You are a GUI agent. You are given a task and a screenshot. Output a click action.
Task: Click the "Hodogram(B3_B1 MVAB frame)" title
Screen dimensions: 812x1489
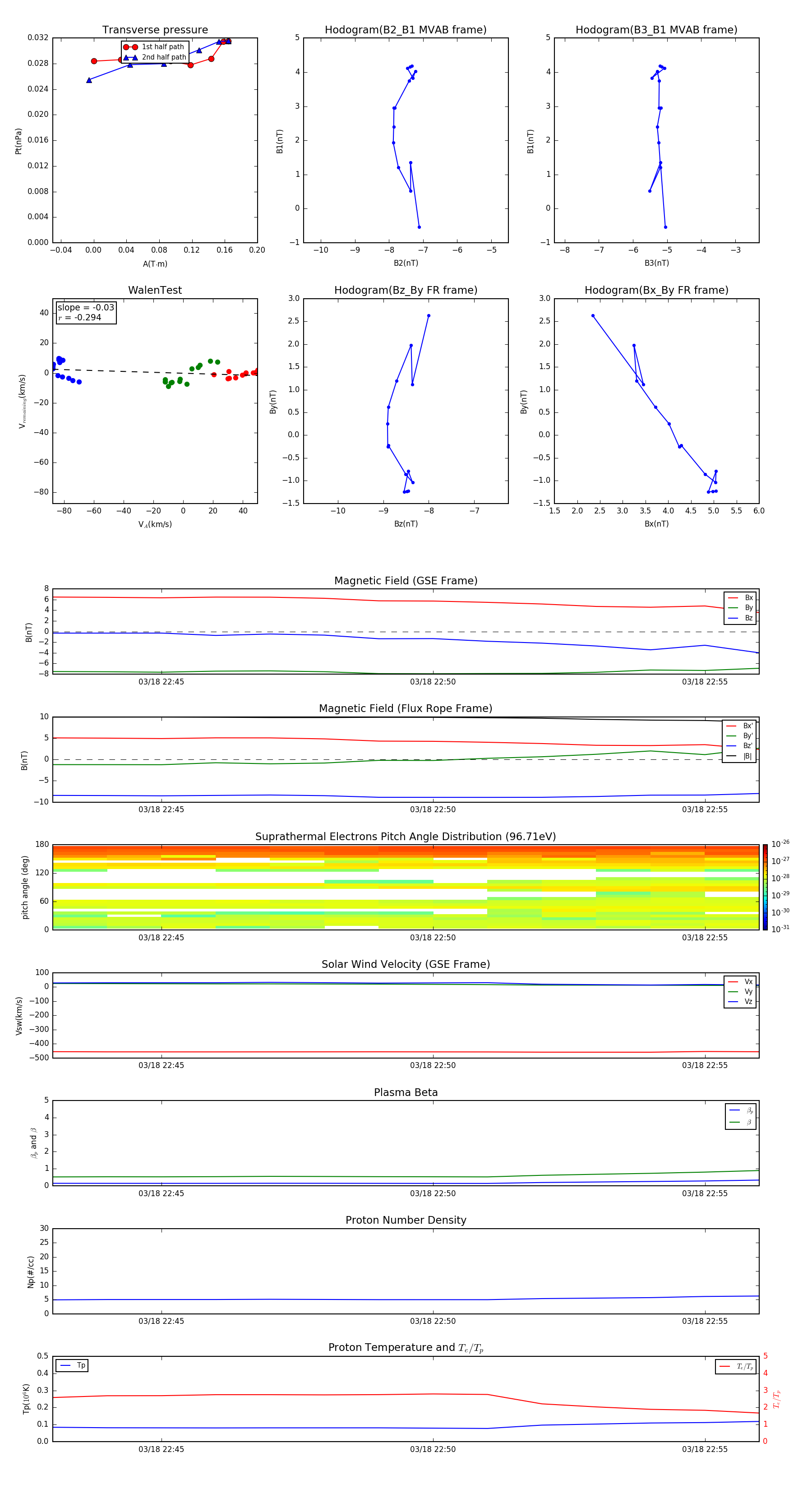656,29
